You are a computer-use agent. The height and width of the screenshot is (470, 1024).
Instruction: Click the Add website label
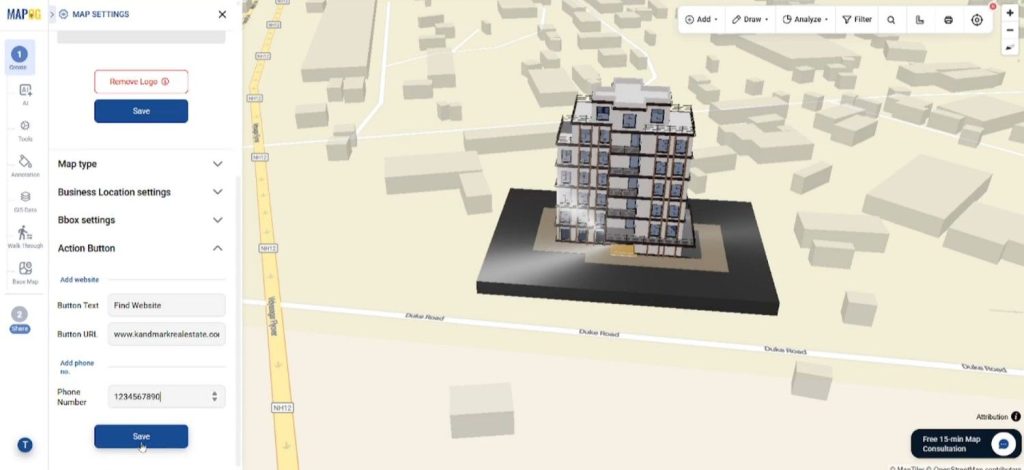click(80, 279)
